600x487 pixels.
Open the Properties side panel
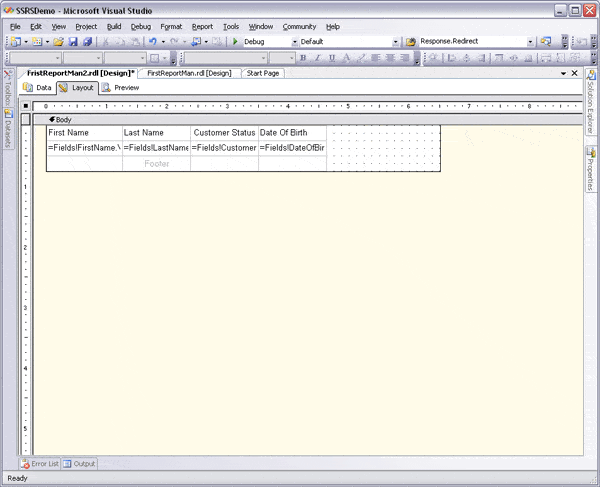point(591,169)
